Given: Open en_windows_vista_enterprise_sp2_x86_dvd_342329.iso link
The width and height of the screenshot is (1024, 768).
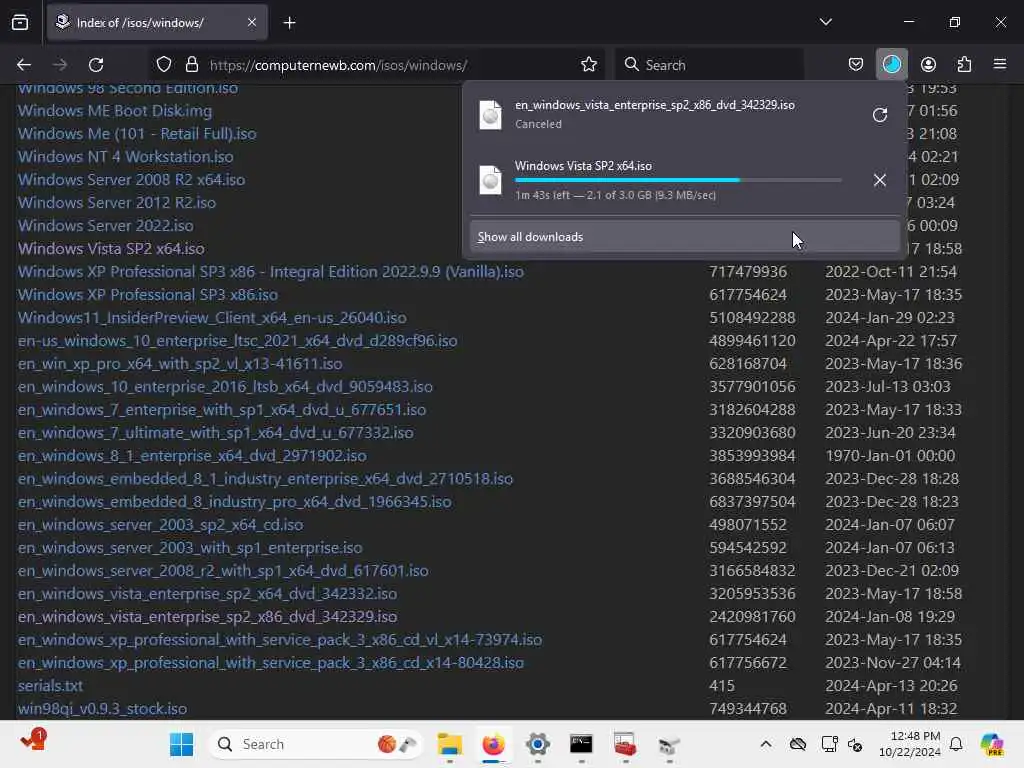Looking at the screenshot, I should point(207,617).
